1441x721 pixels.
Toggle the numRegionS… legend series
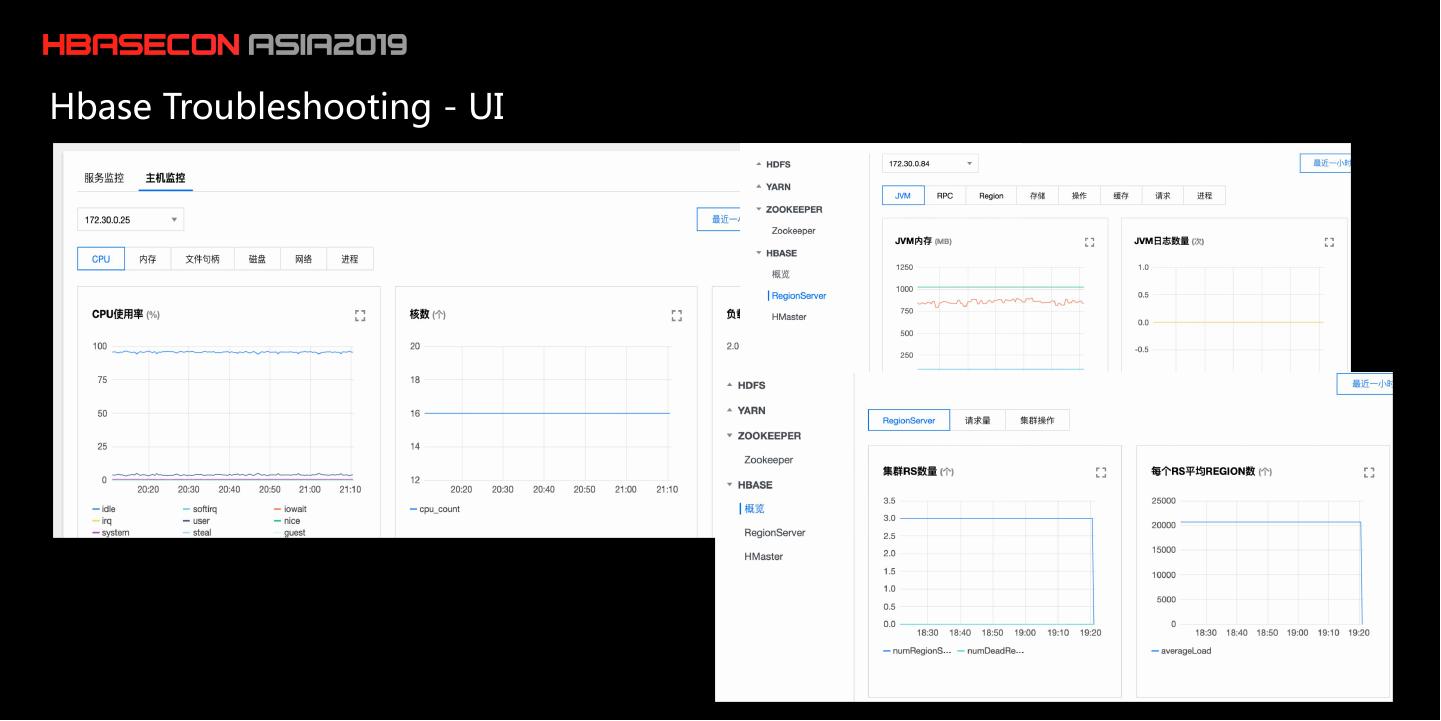(916, 651)
